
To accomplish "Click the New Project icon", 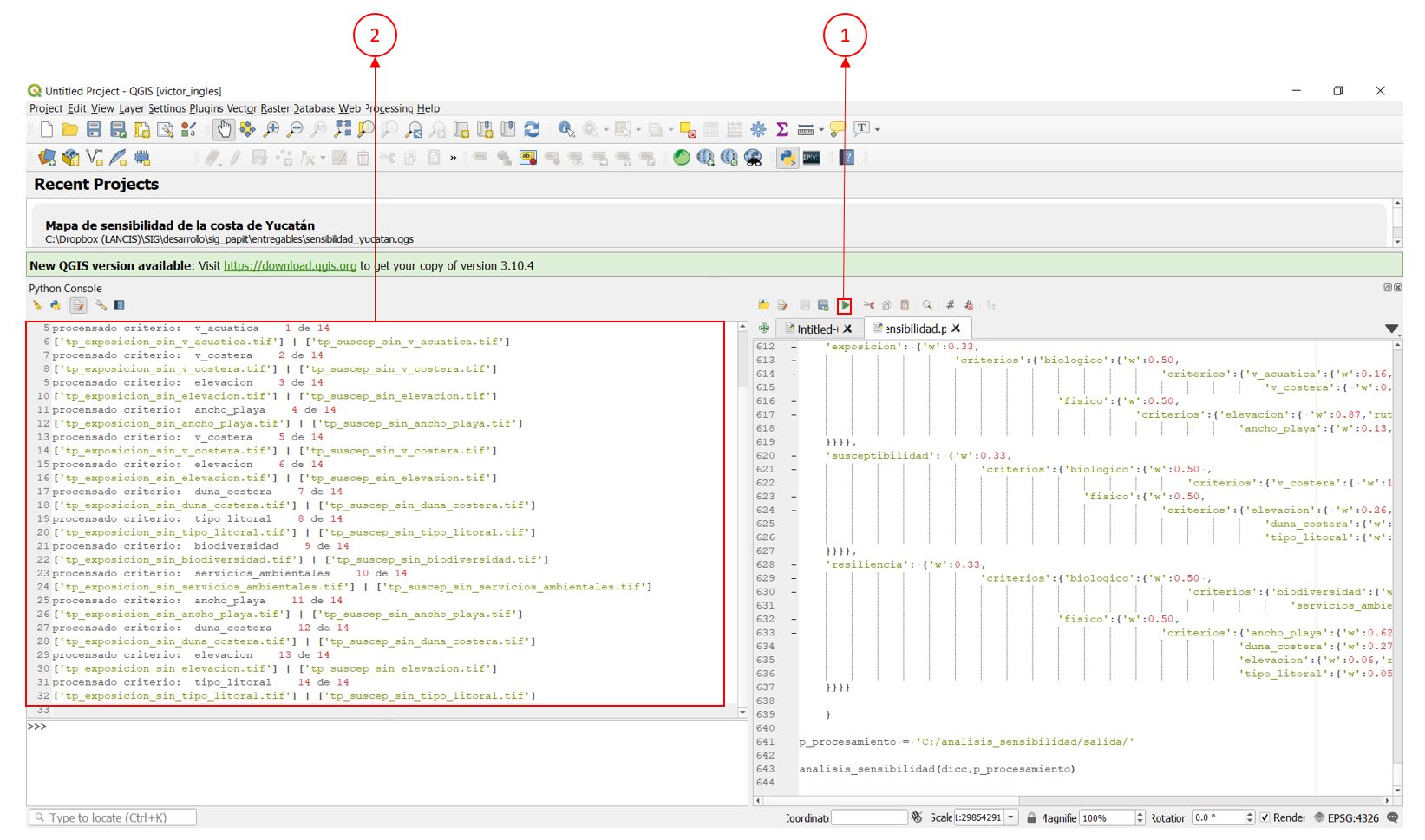I will (x=47, y=129).
